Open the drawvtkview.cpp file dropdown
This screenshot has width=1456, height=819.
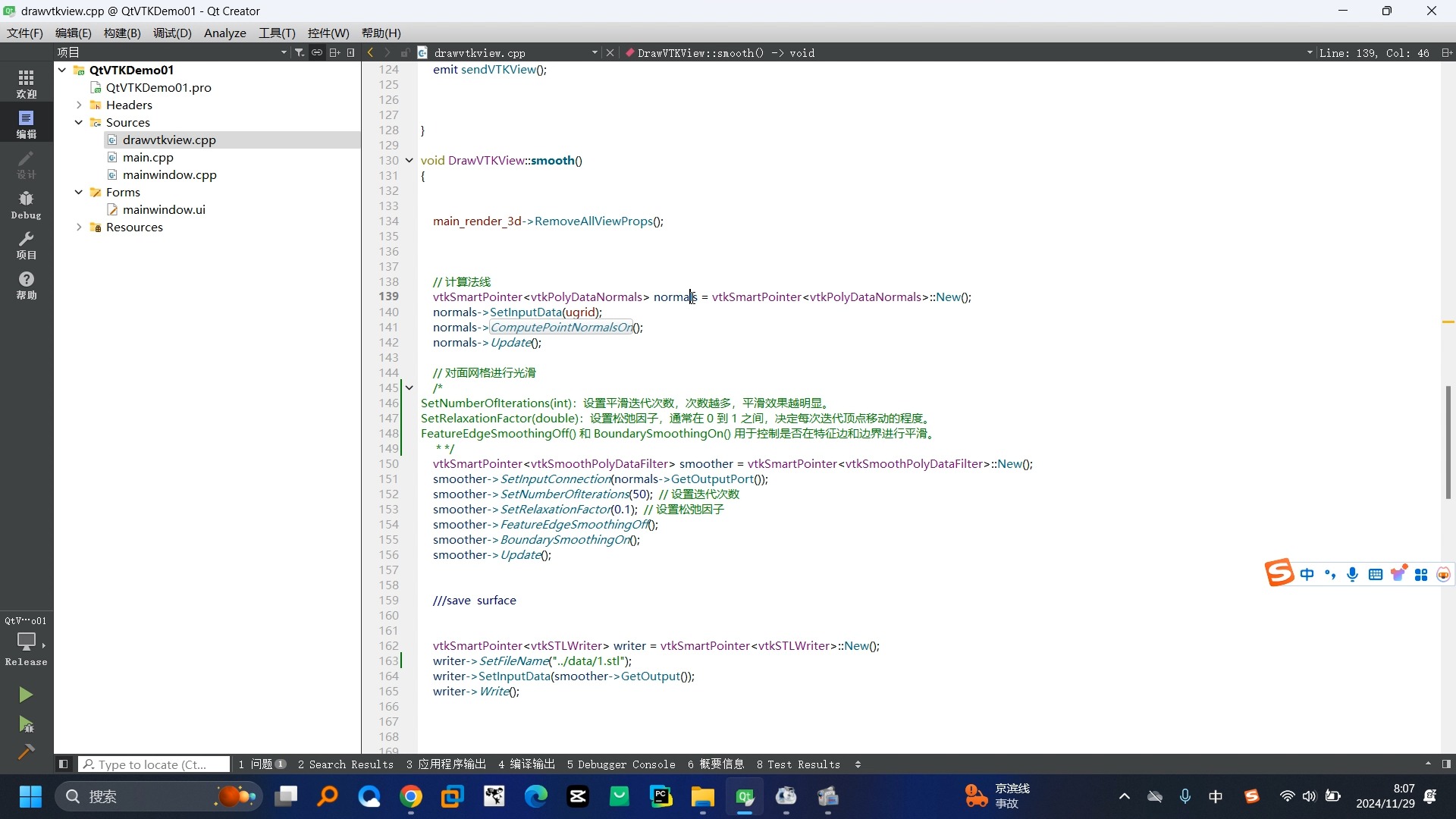(x=594, y=52)
